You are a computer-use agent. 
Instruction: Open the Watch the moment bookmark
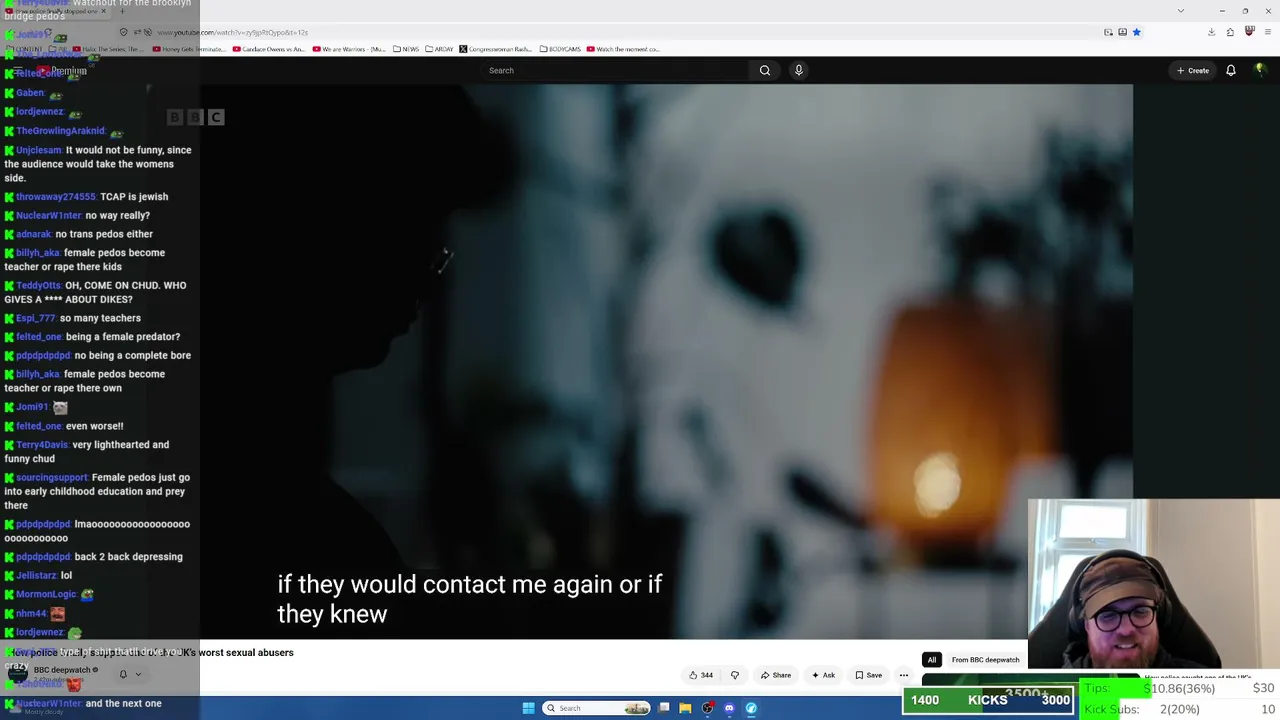point(623,49)
